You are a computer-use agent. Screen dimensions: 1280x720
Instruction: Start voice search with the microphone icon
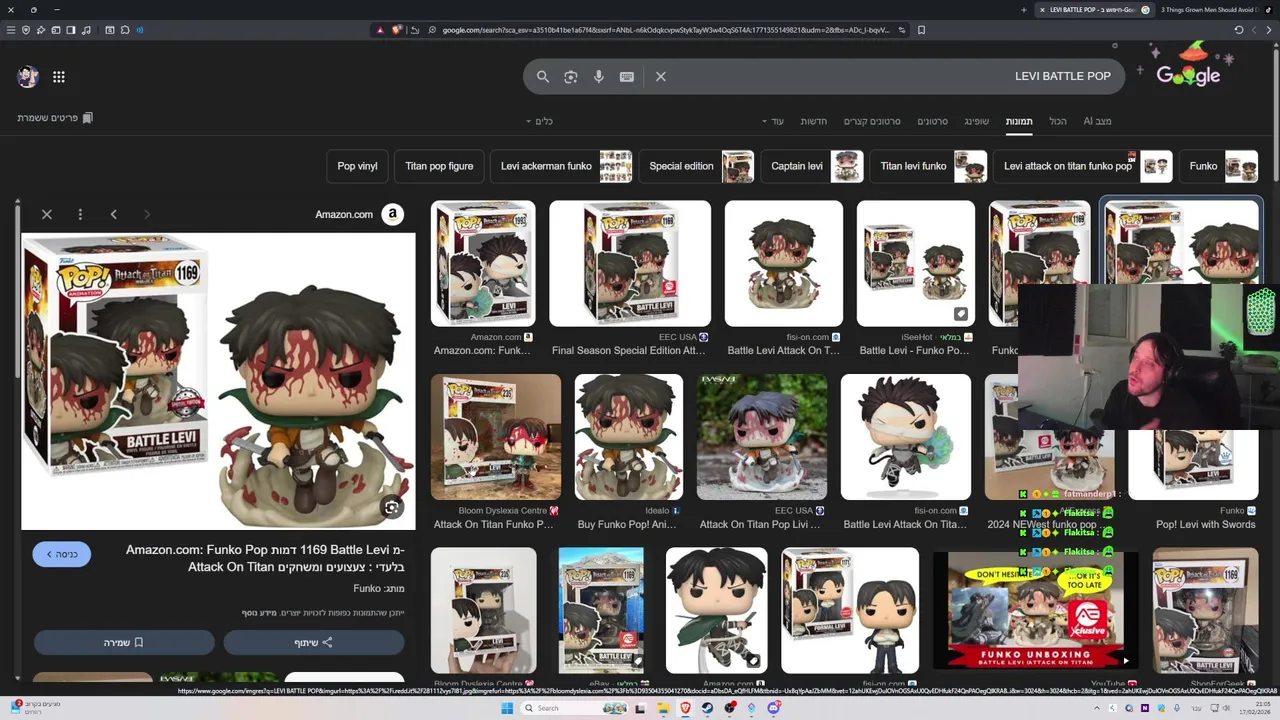pos(599,76)
